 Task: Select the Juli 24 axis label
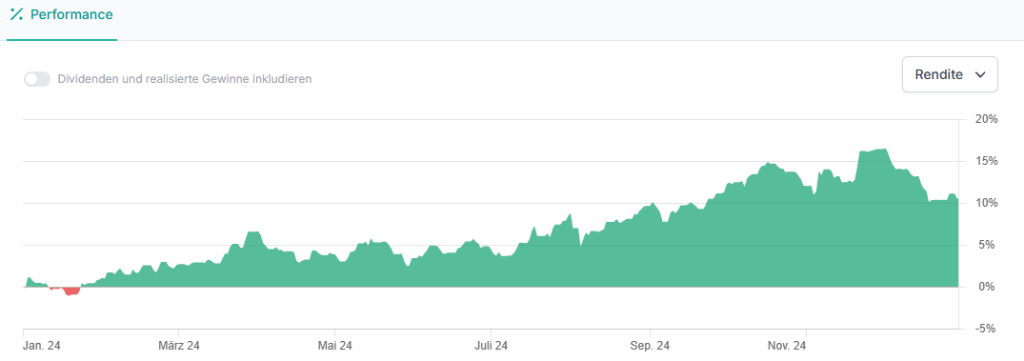tap(492, 345)
